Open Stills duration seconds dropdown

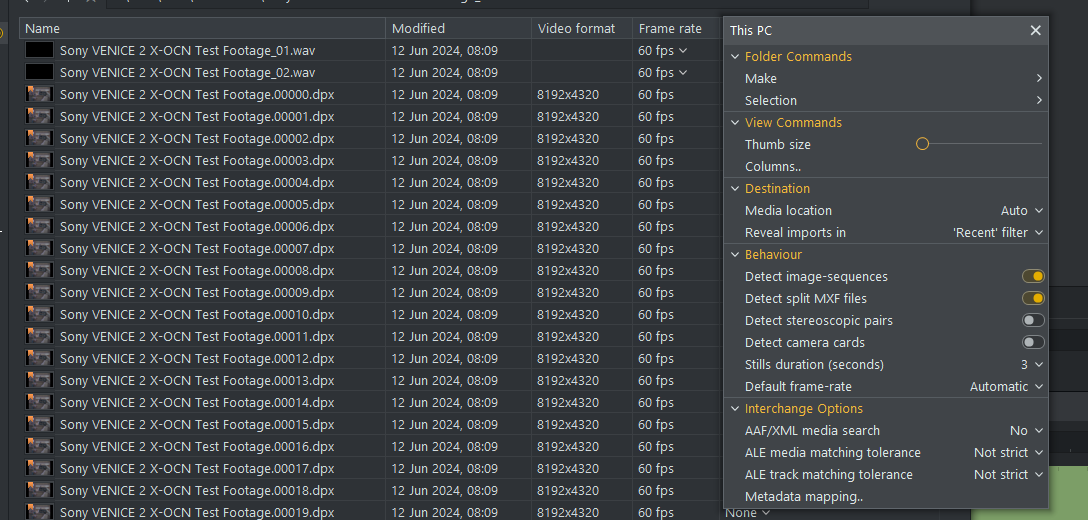pos(1032,364)
